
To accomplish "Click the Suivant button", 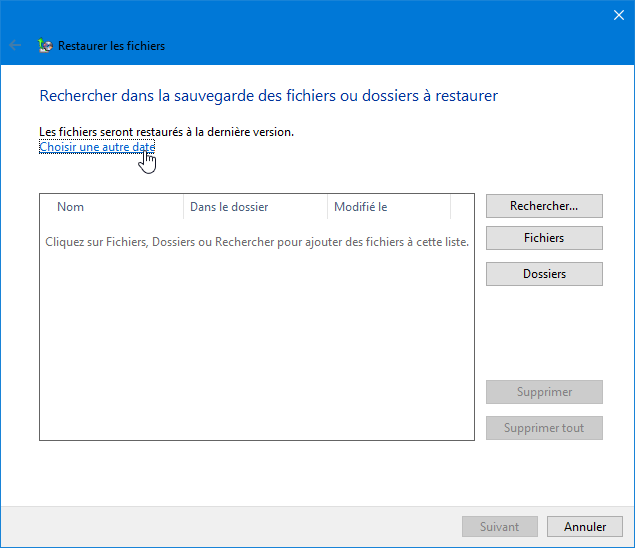I will [x=500, y=526].
